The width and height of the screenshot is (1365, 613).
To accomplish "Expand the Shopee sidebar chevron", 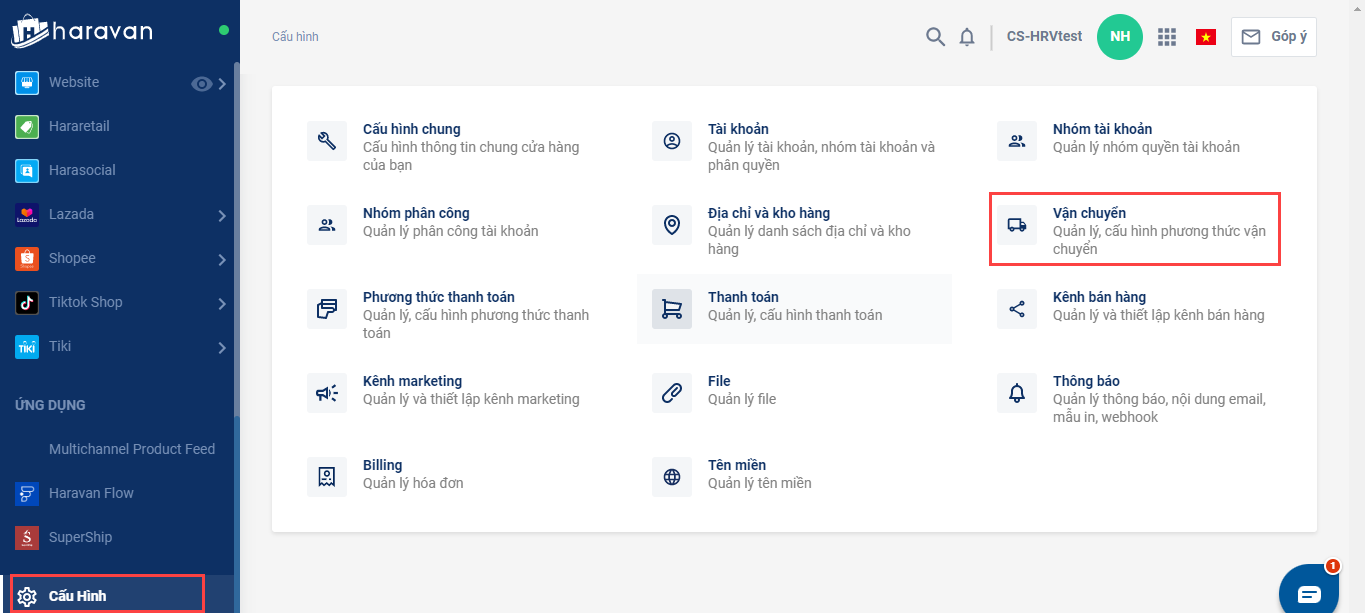I will [222, 259].
